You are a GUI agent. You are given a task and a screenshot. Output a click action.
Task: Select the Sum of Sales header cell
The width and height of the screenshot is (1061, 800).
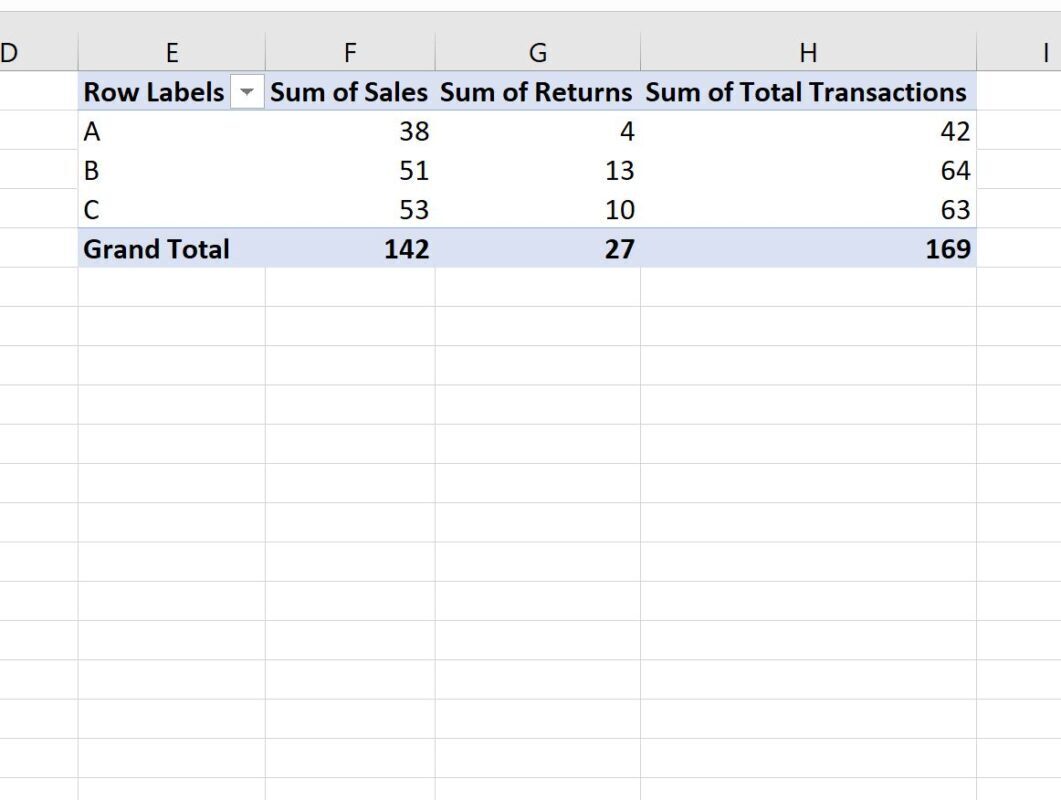click(350, 91)
